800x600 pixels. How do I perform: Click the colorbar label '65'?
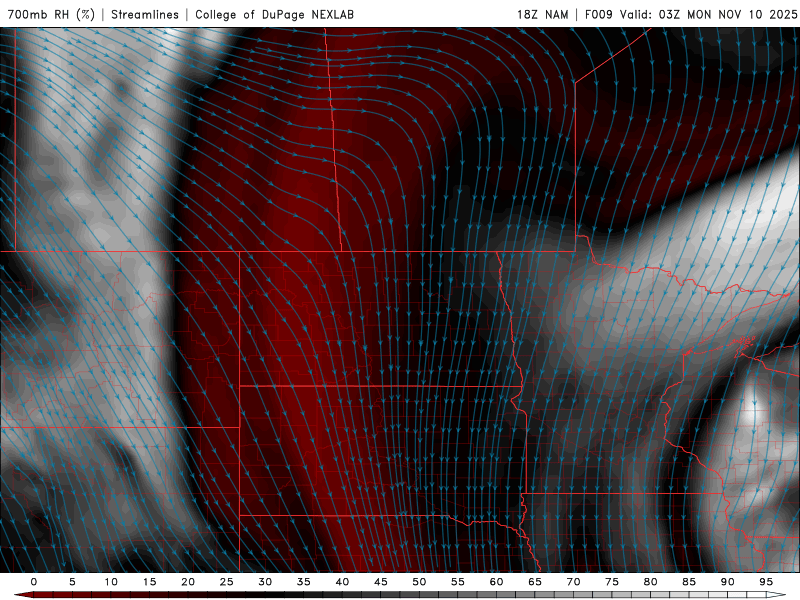[x=535, y=582]
